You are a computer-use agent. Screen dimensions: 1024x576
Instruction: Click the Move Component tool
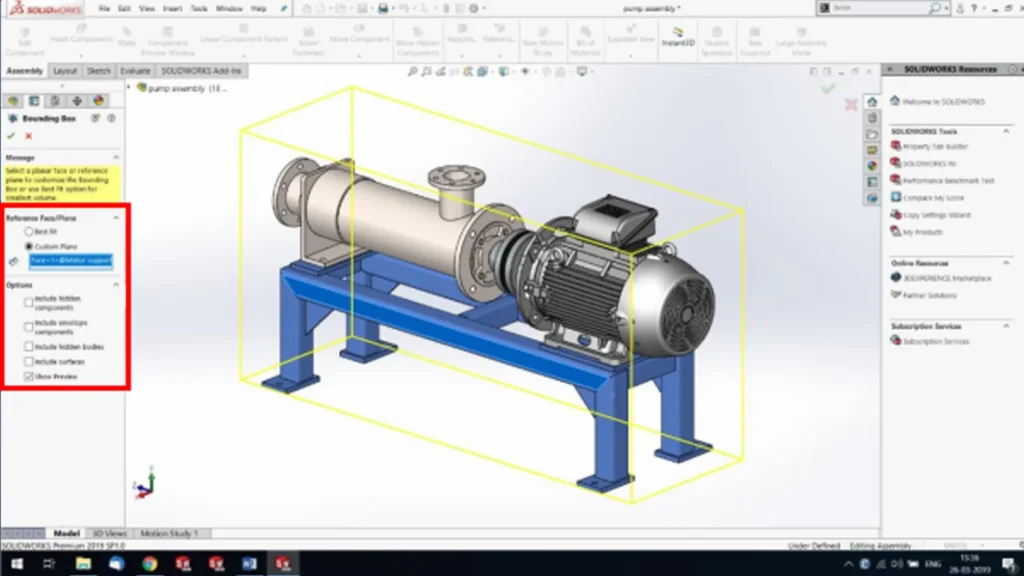[359, 34]
